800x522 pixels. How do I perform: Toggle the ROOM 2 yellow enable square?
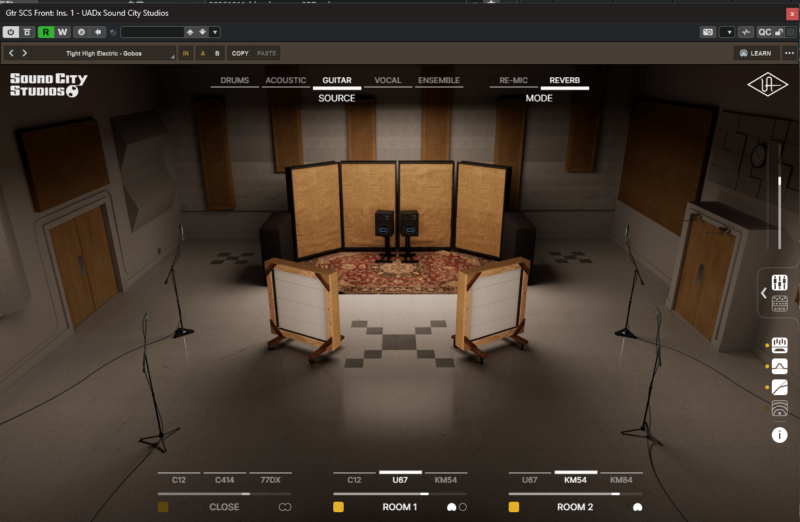tap(514, 507)
